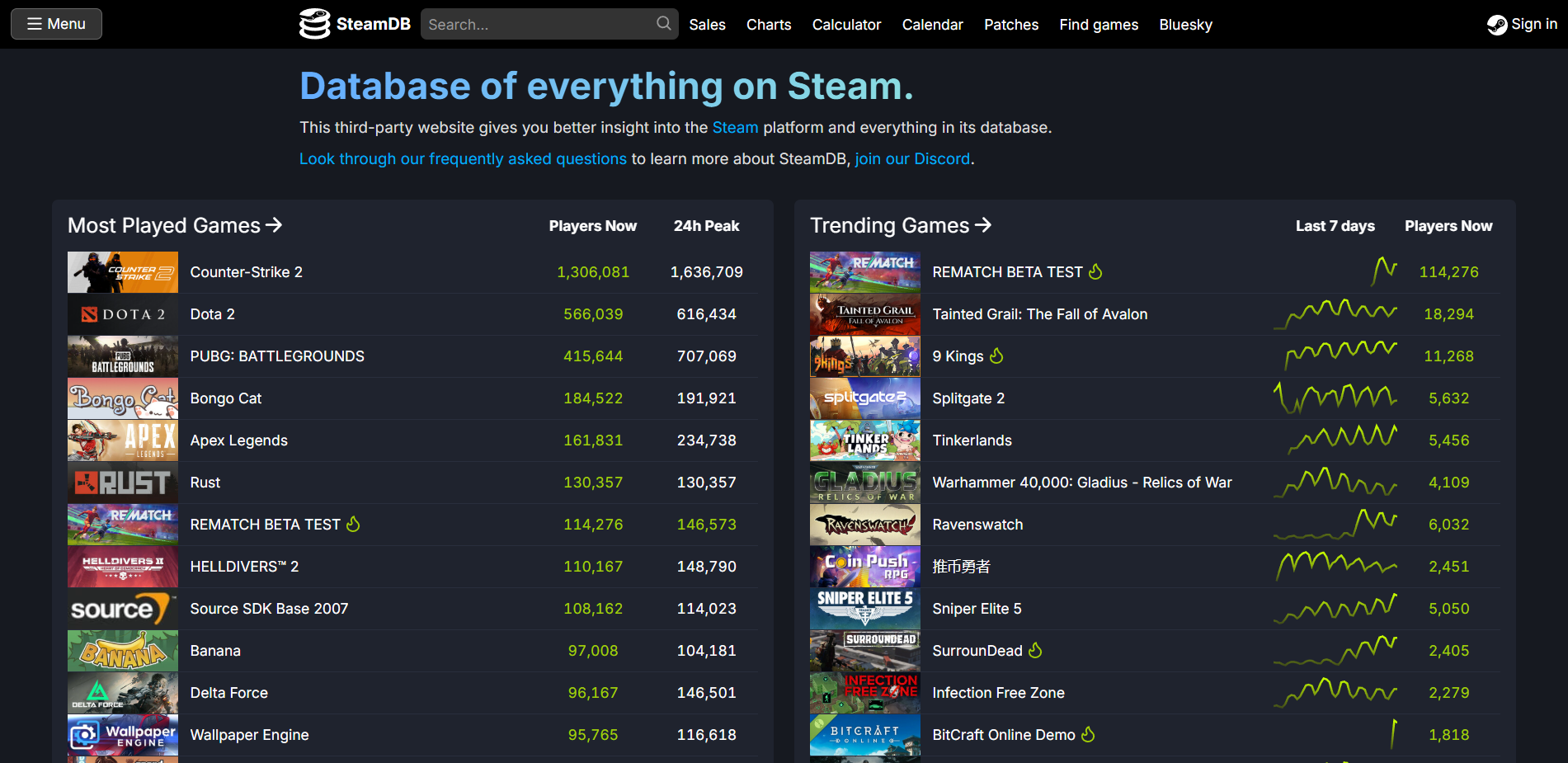Open the Find games page
This screenshot has width=1568, height=763.
click(x=1099, y=25)
